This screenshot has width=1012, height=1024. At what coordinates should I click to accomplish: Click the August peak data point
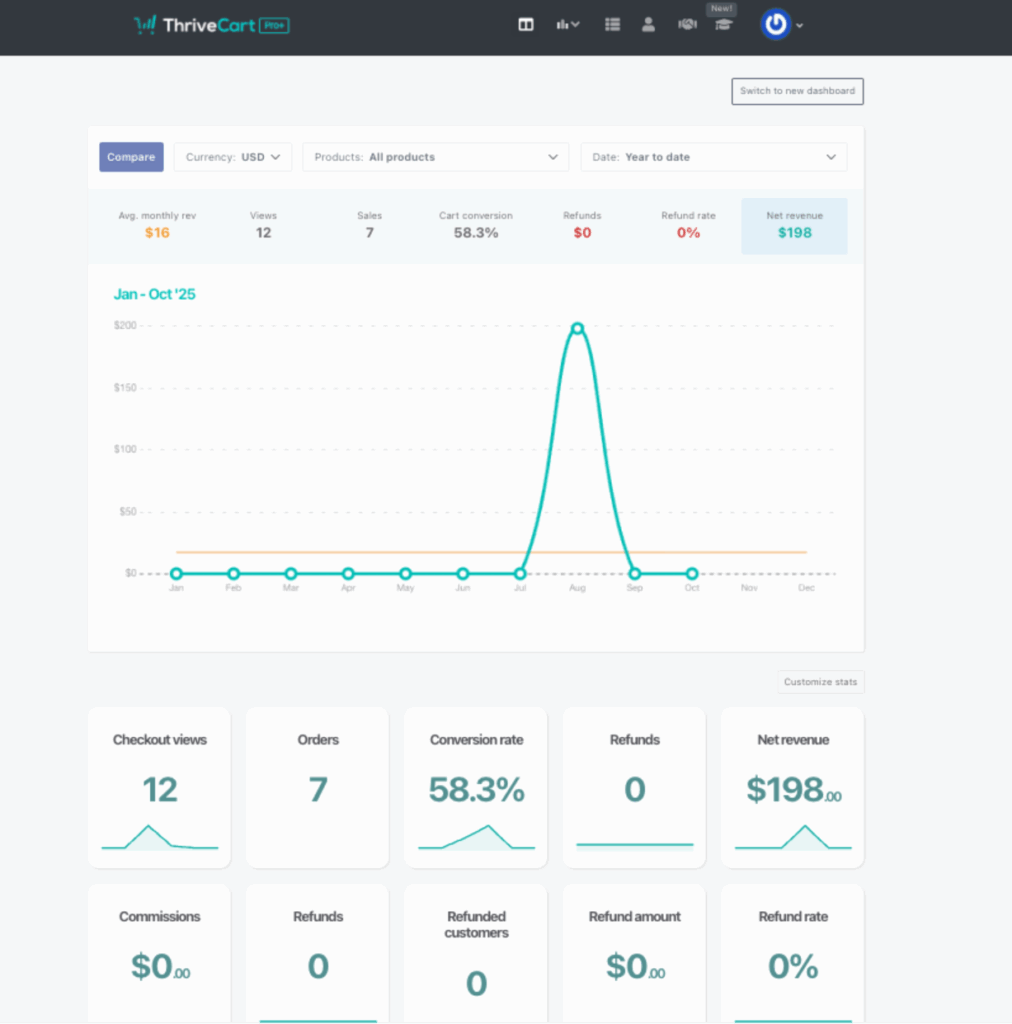[x=577, y=328]
